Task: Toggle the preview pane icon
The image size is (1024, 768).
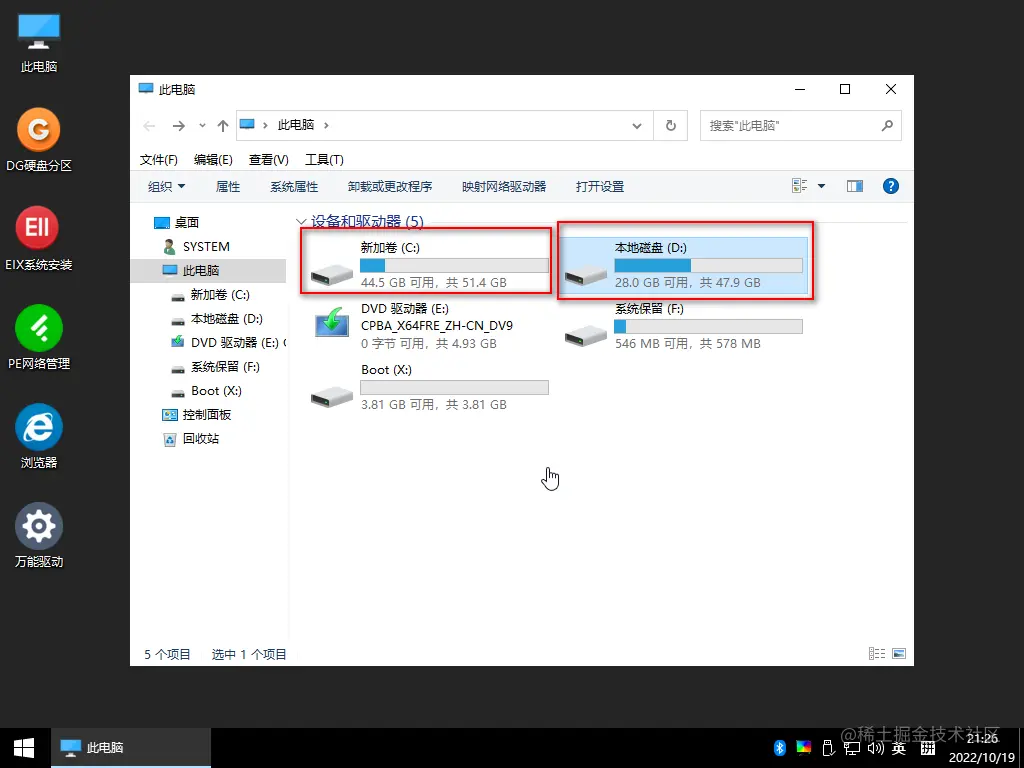Action: [855, 186]
